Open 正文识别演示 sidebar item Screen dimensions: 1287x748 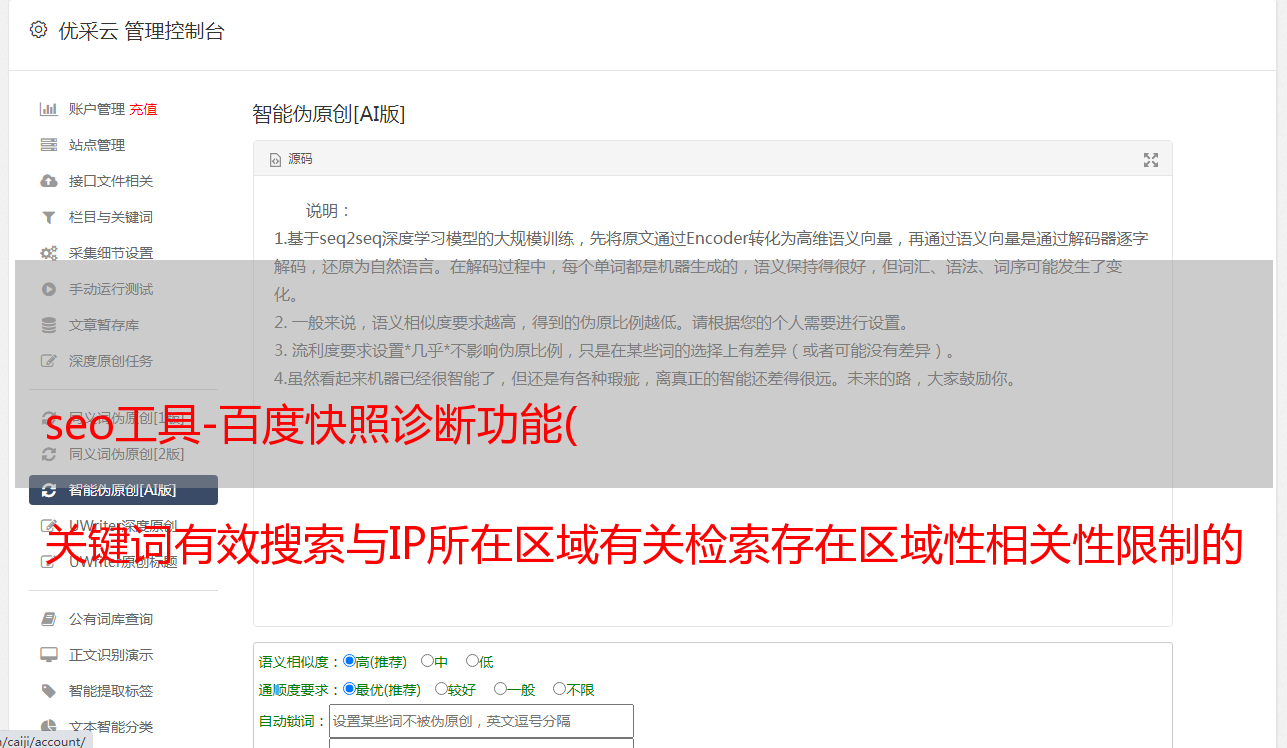[x=111, y=655]
